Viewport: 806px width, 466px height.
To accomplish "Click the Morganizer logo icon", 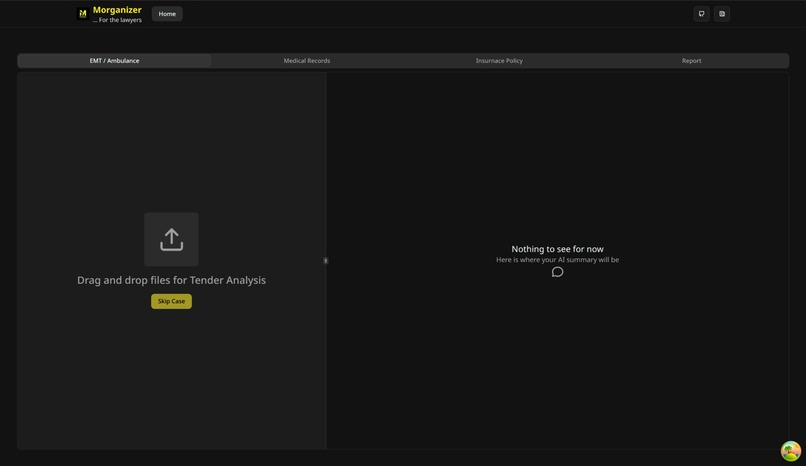I will coord(82,14).
